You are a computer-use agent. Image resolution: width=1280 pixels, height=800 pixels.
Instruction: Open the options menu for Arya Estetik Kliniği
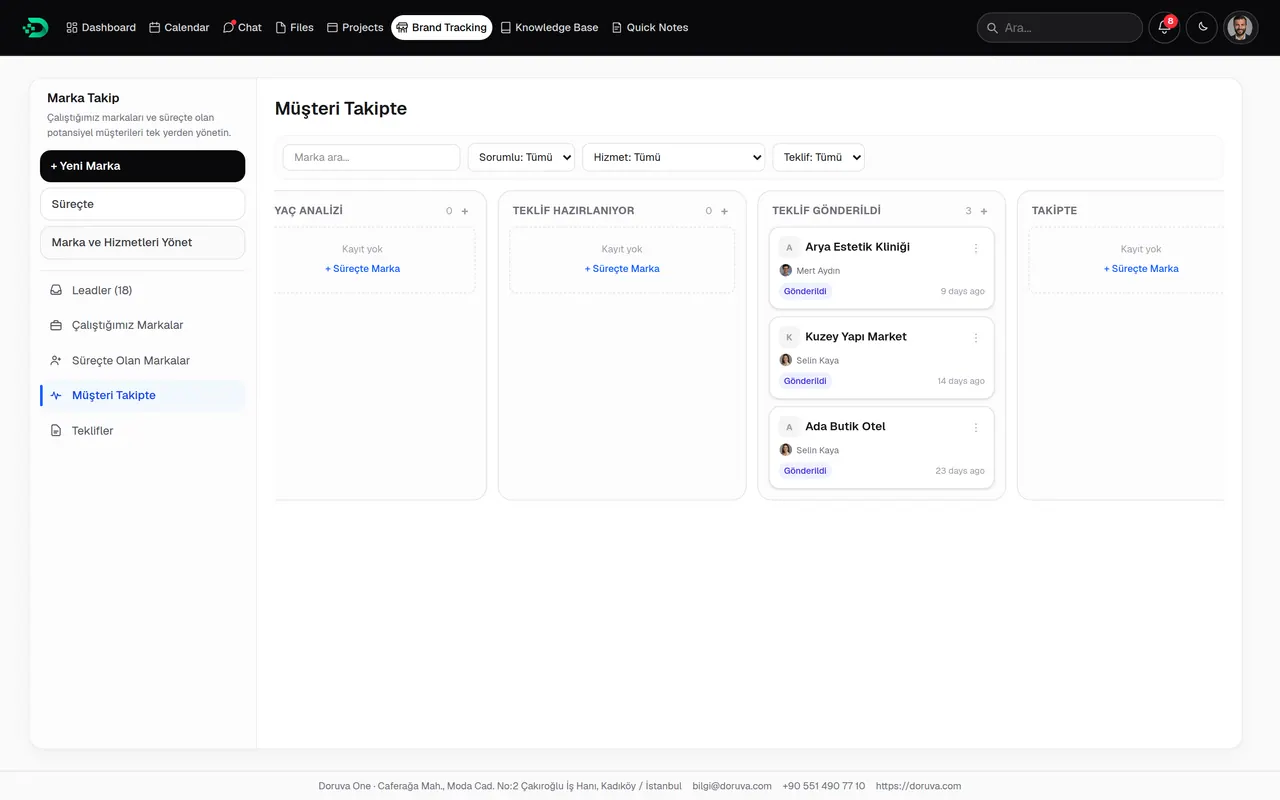(x=976, y=248)
